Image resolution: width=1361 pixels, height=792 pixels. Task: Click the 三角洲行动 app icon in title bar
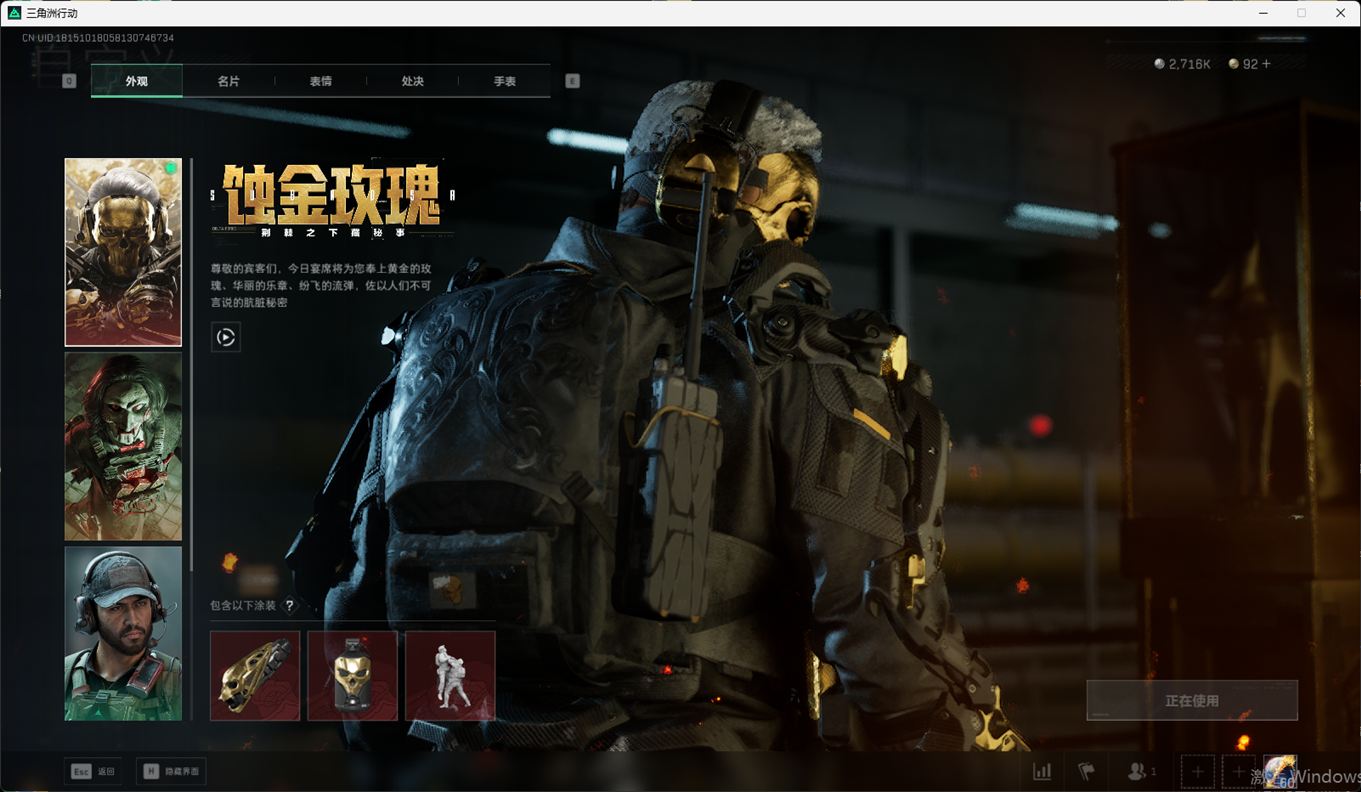14,13
